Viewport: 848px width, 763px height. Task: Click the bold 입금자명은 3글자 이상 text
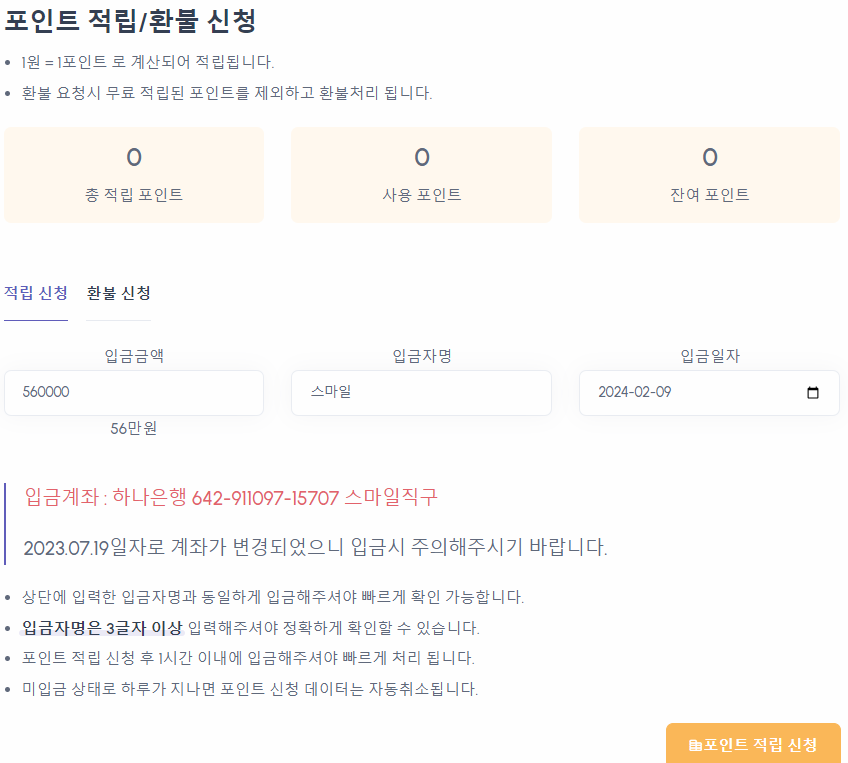101,628
